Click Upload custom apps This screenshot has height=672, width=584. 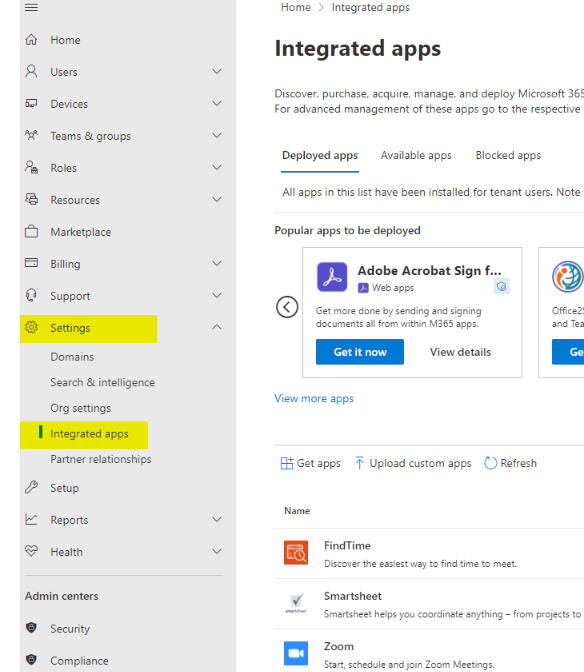[413, 463]
